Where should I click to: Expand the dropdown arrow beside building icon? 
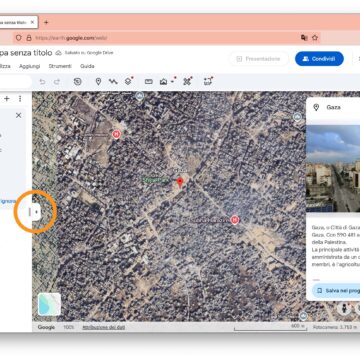click(173, 82)
